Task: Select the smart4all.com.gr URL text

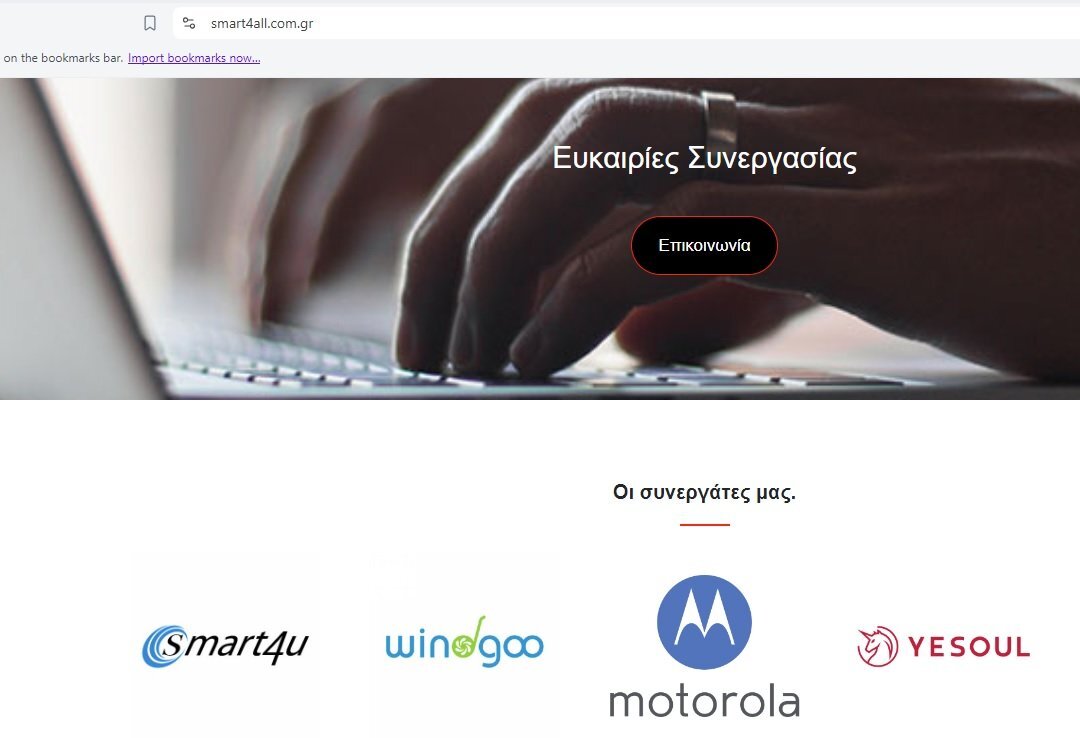Action: coord(262,23)
